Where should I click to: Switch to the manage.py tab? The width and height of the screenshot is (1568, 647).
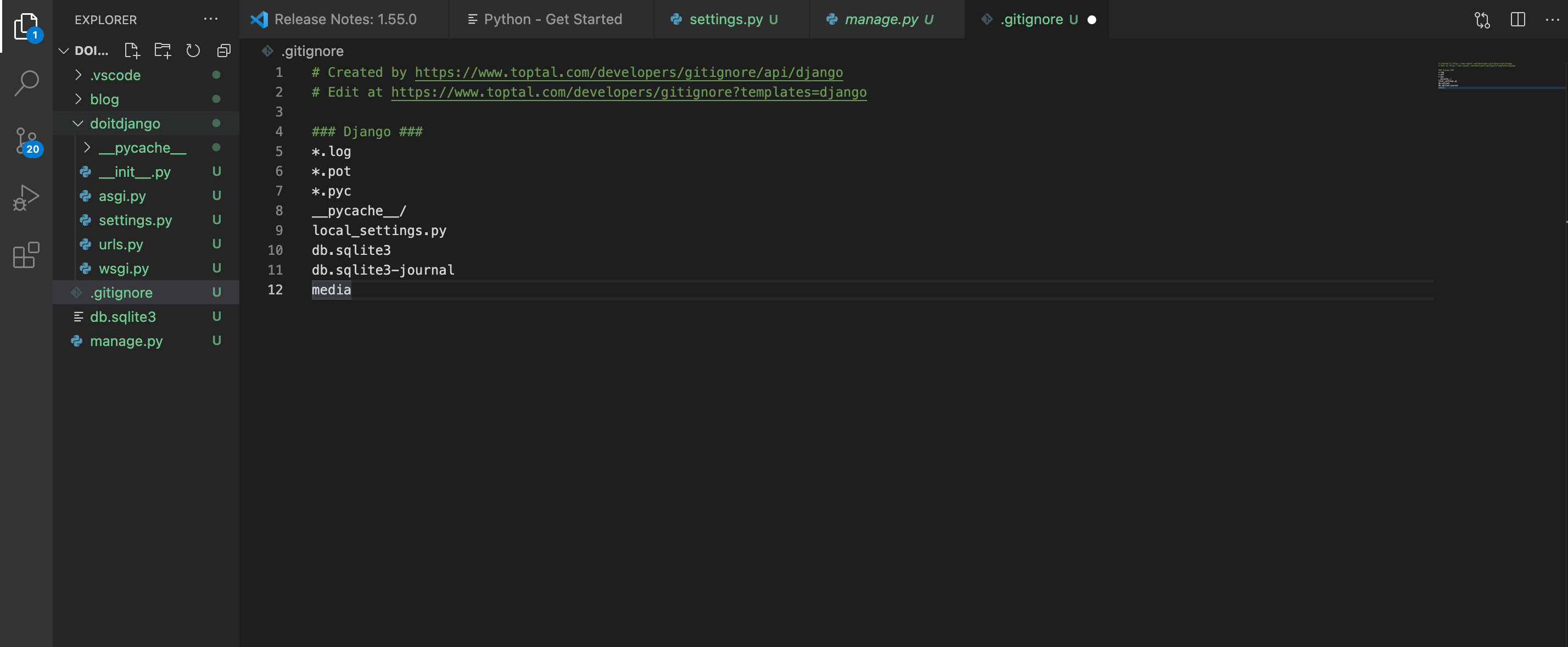tap(881, 19)
